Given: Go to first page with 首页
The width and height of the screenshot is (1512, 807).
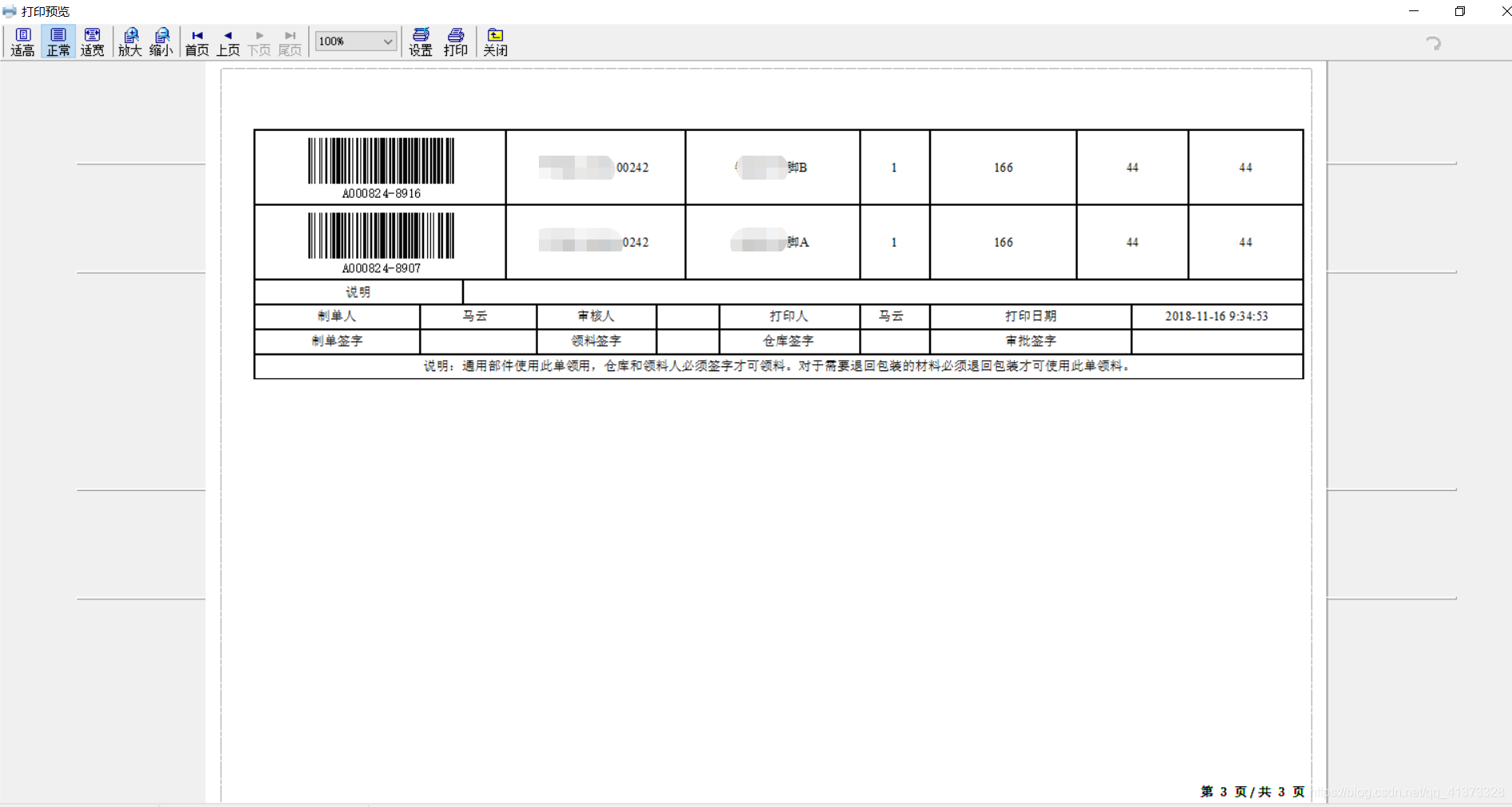Looking at the screenshot, I should (x=197, y=43).
